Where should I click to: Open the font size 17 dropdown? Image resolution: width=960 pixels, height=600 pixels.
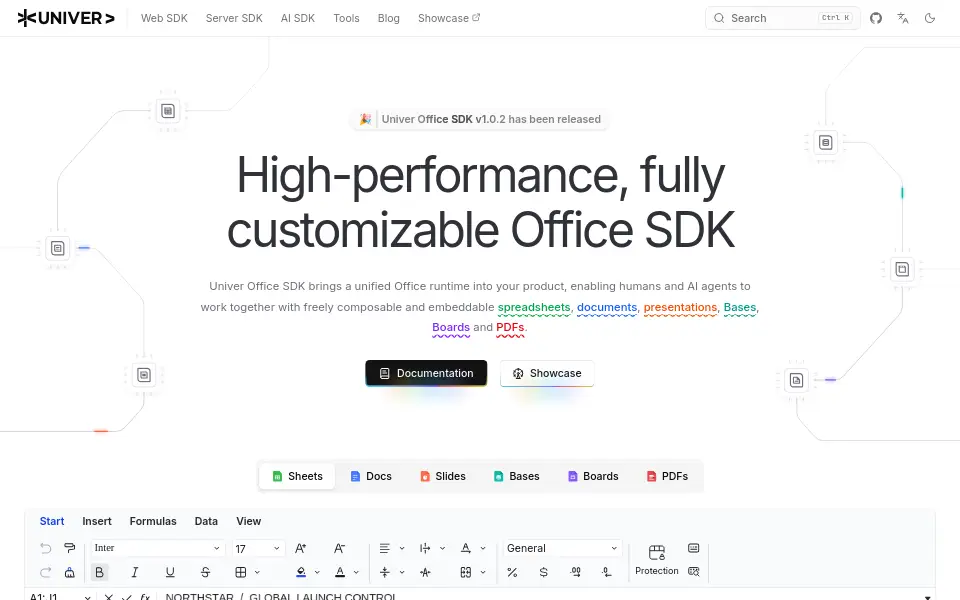pyautogui.click(x=258, y=549)
